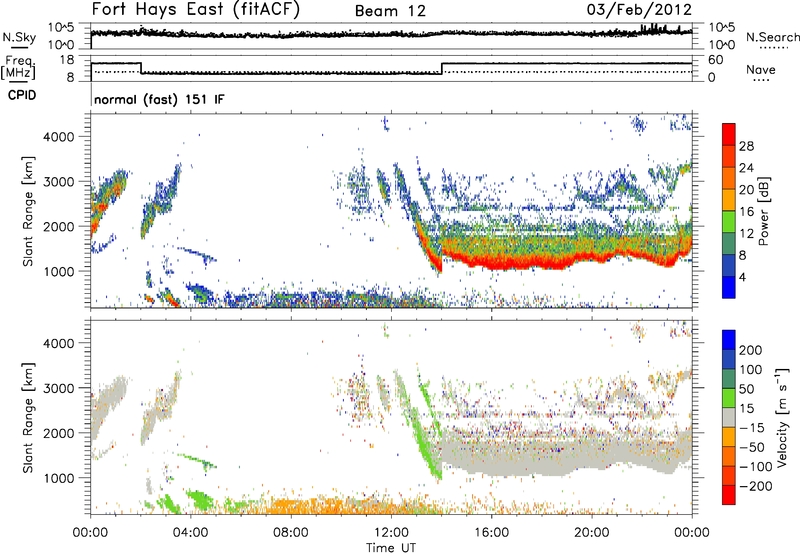Click the '04:00' time tick label
800x554 pixels.
pyautogui.click(x=191, y=533)
